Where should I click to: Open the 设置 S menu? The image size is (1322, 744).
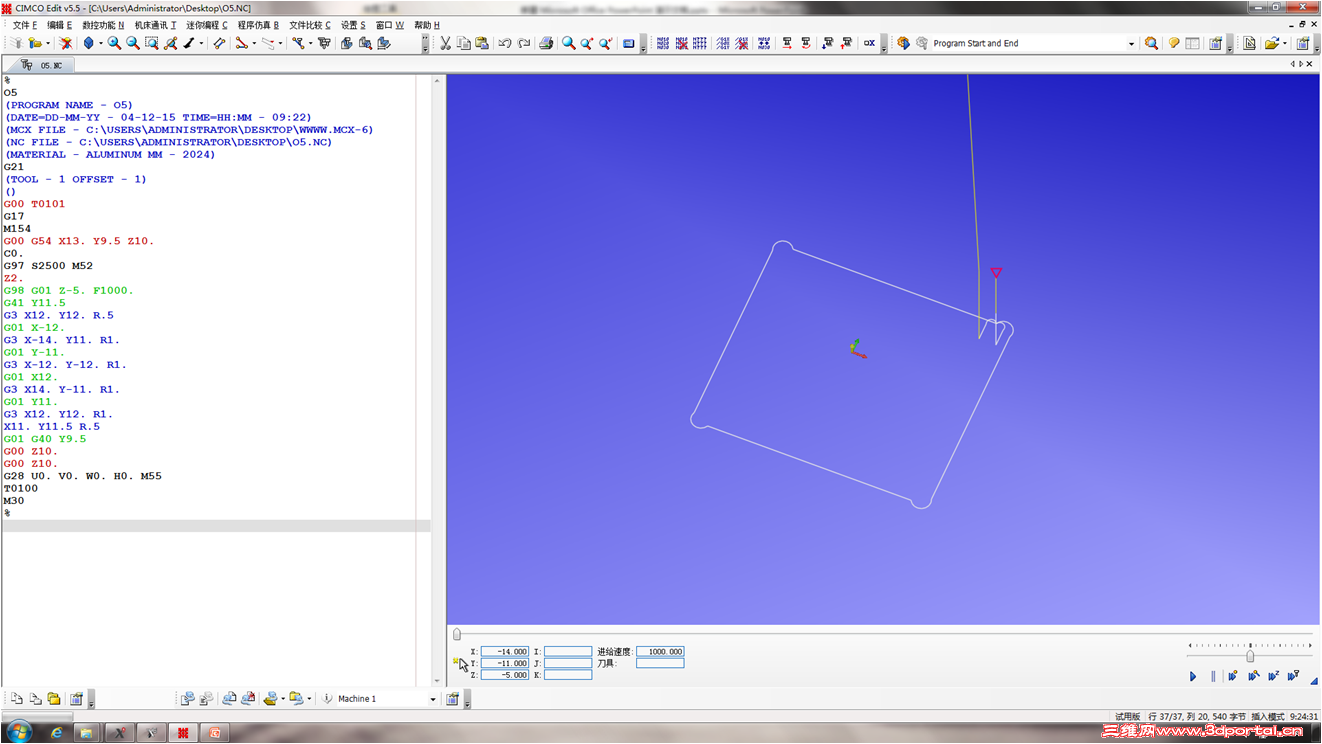[353, 25]
